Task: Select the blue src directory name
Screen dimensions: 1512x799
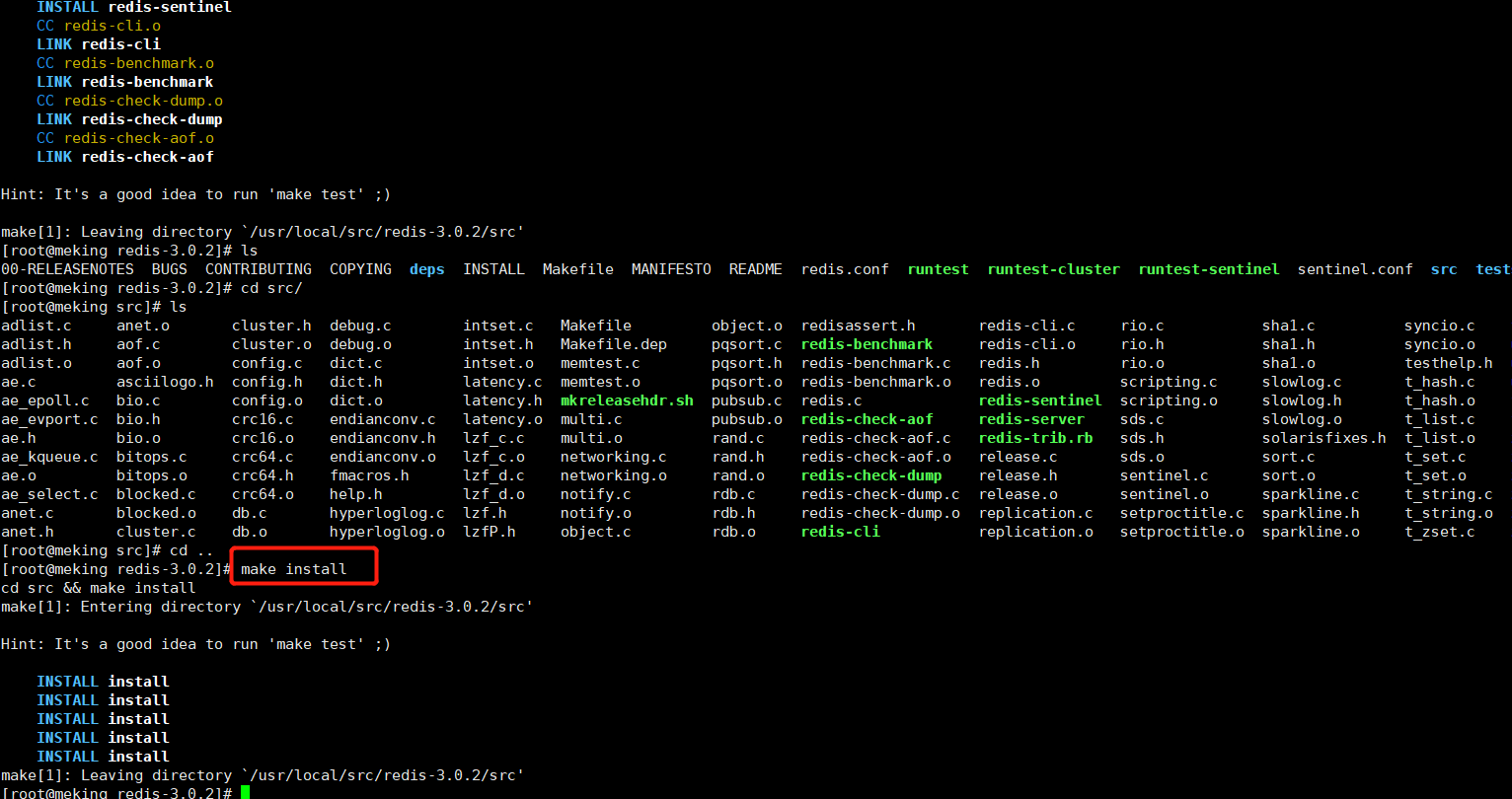Action: [1444, 269]
